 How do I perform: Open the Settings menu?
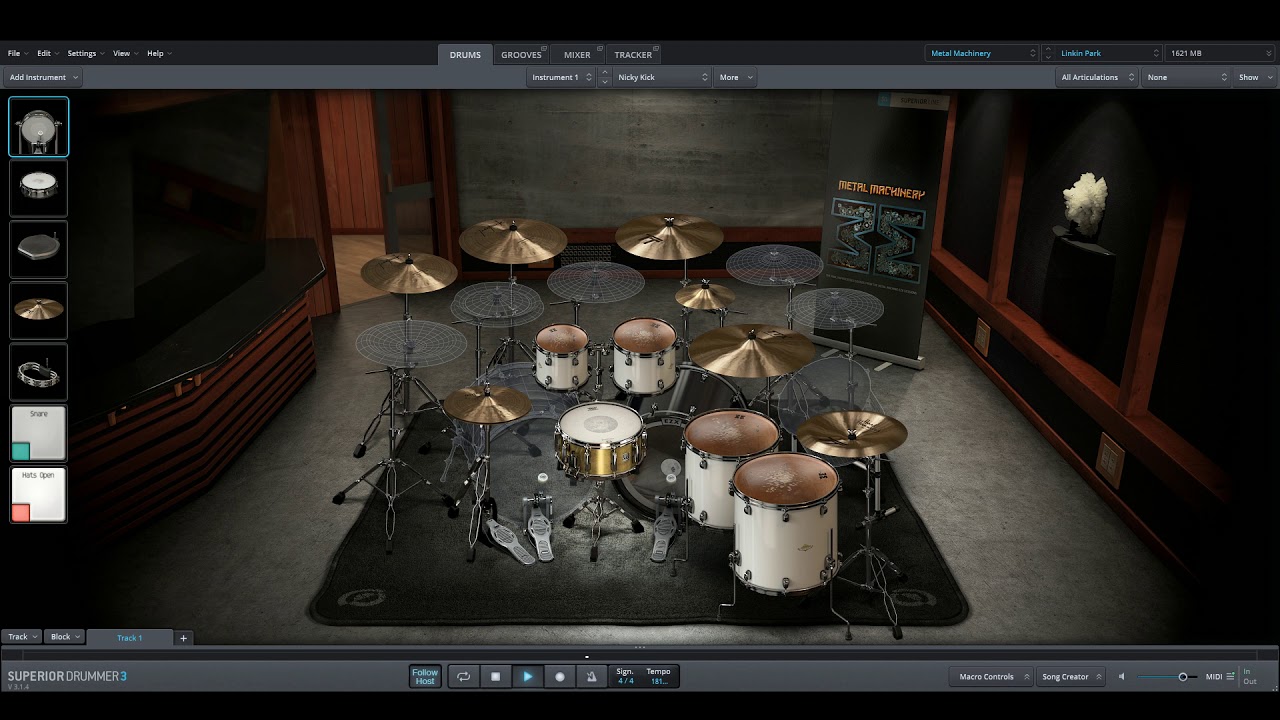click(85, 53)
